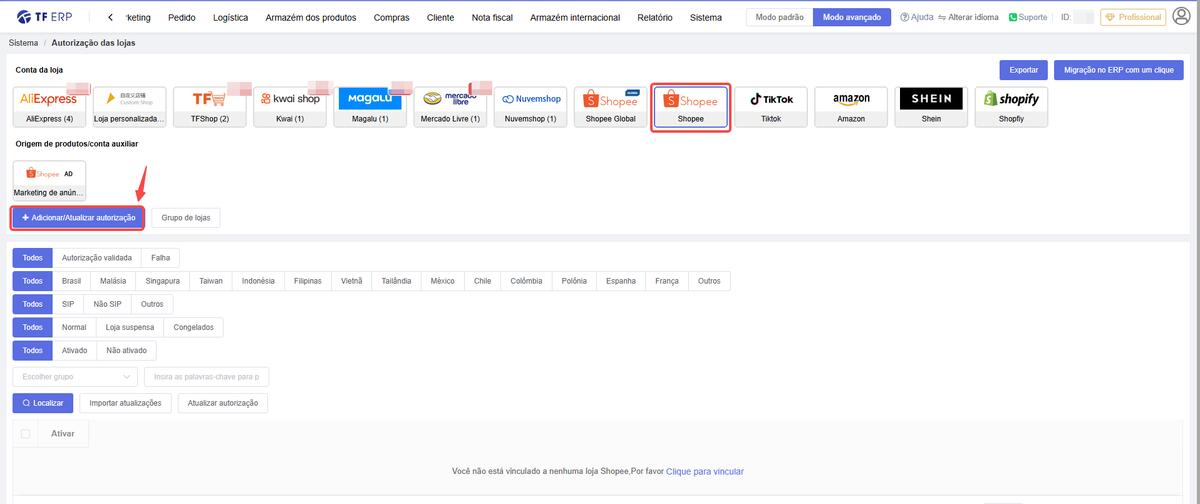
Task: Switch to Modo avançado
Action: point(852,17)
